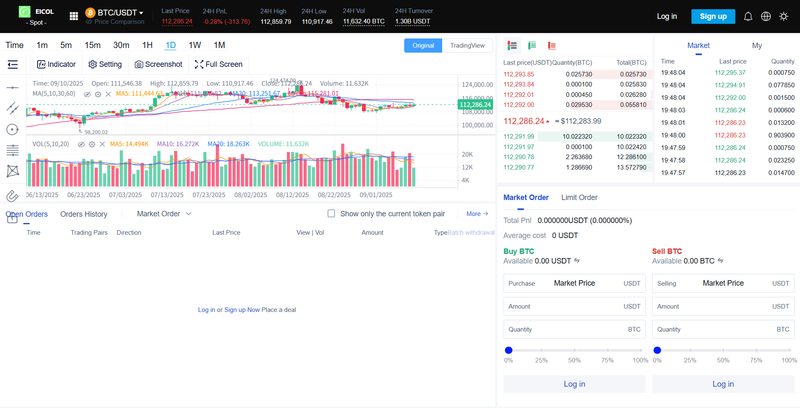Select the 1m timeframe
The width and height of the screenshot is (800, 408).
[x=42, y=45]
